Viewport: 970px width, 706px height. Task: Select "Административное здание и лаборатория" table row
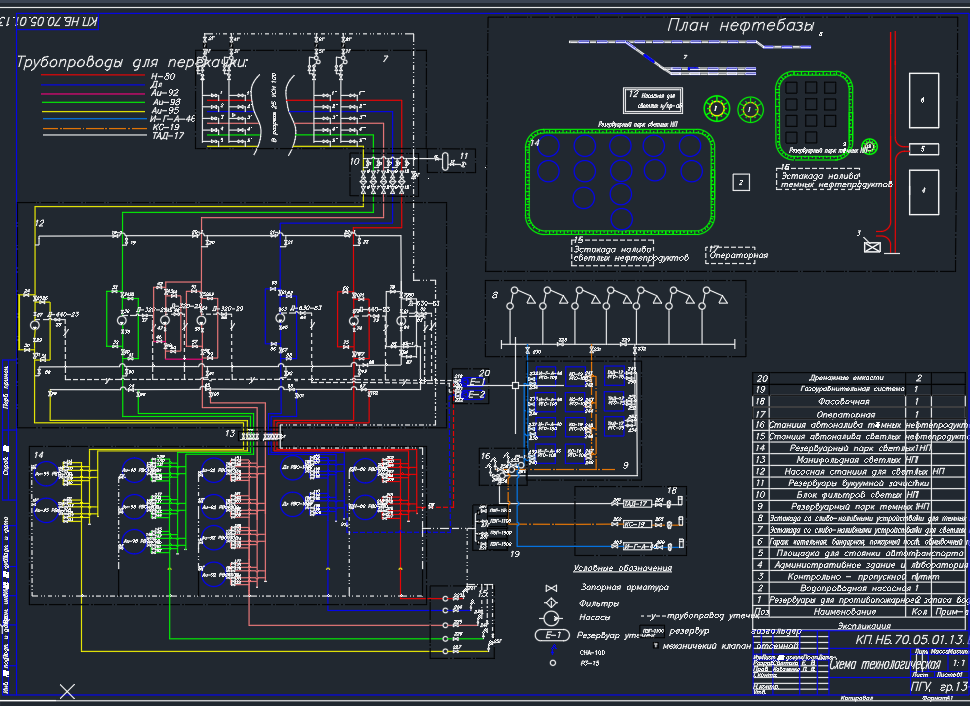coord(859,565)
